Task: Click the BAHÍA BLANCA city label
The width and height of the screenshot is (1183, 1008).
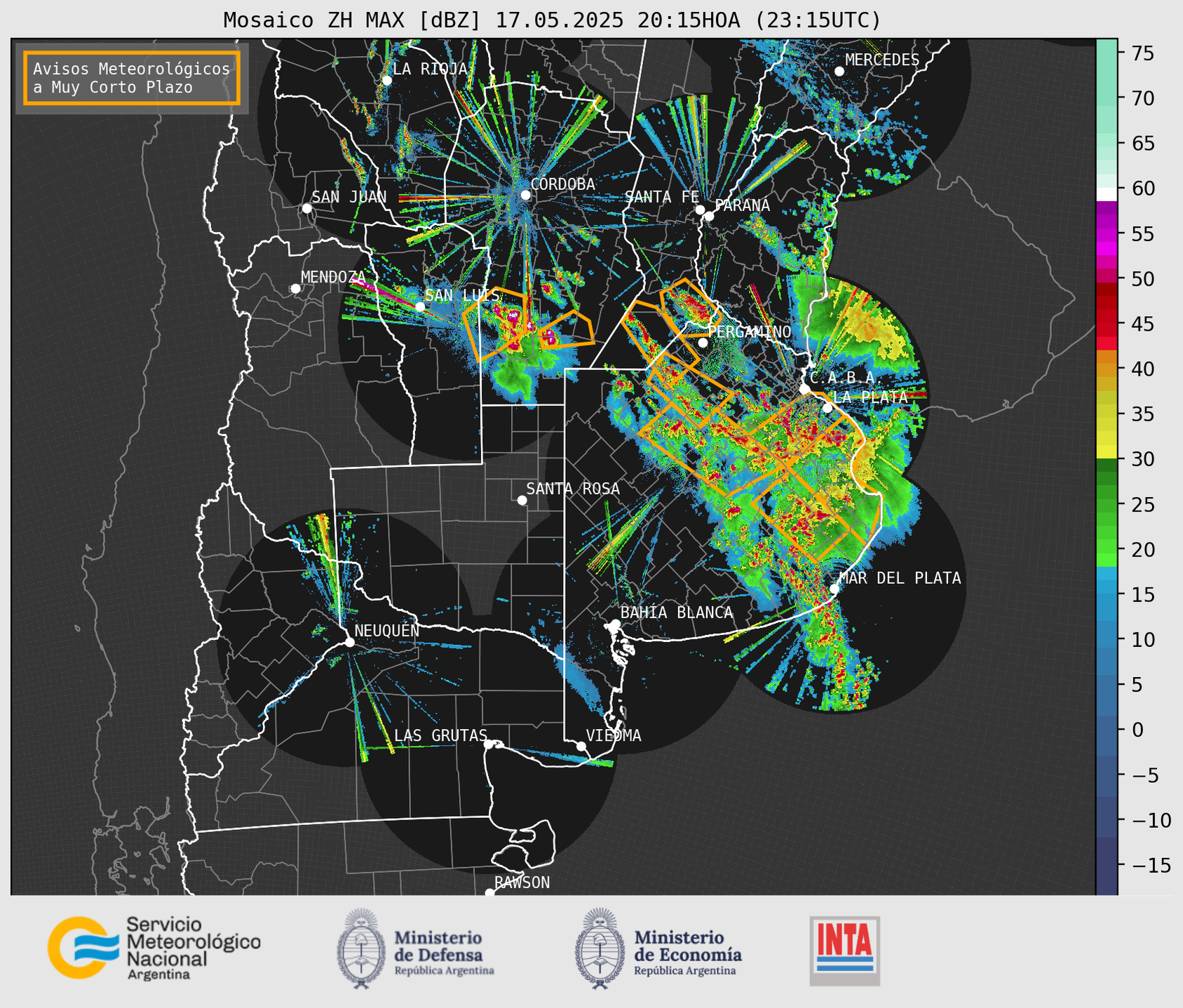Action: point(677,613)
